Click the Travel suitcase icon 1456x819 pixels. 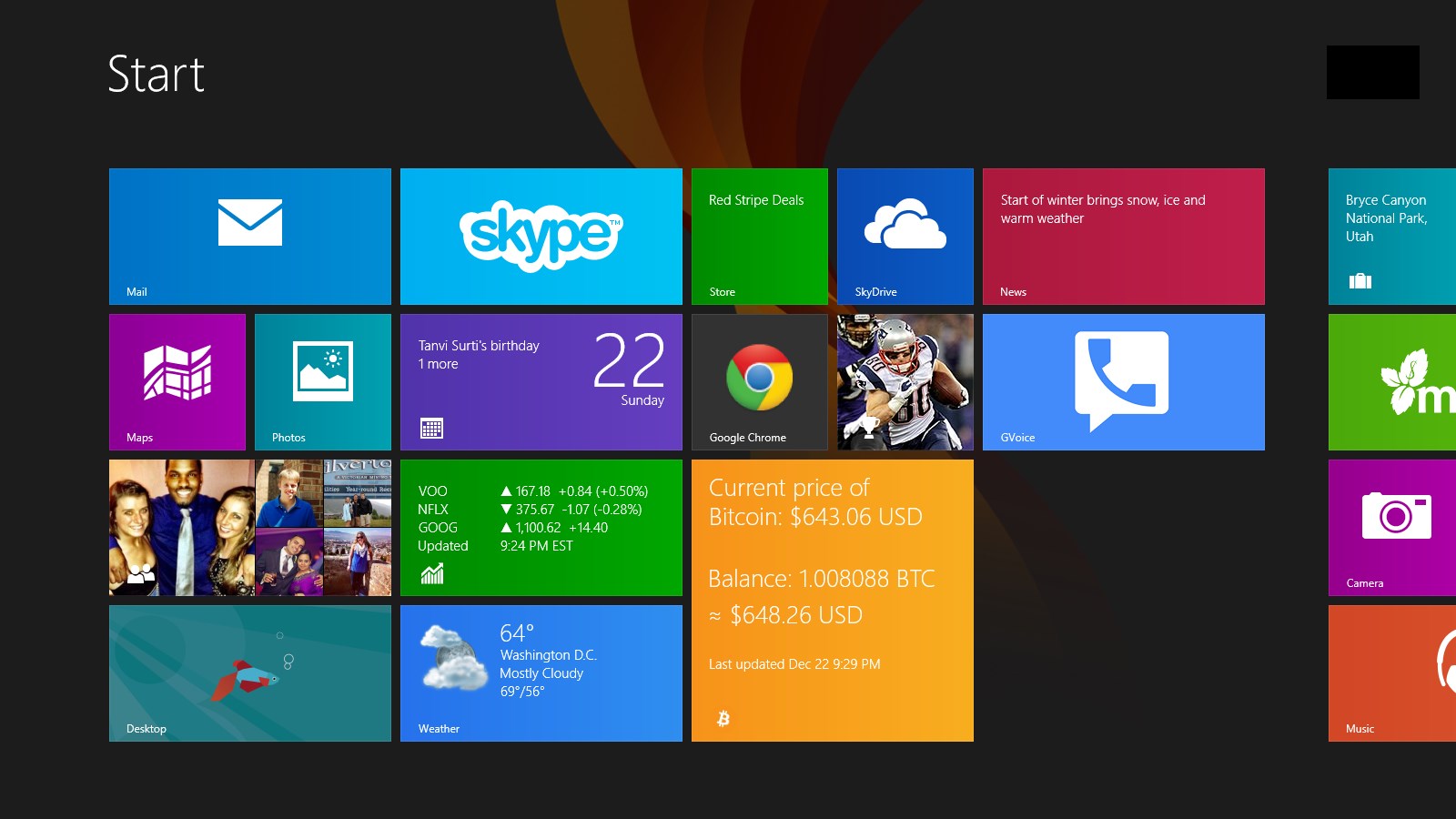click(1360, 280)
